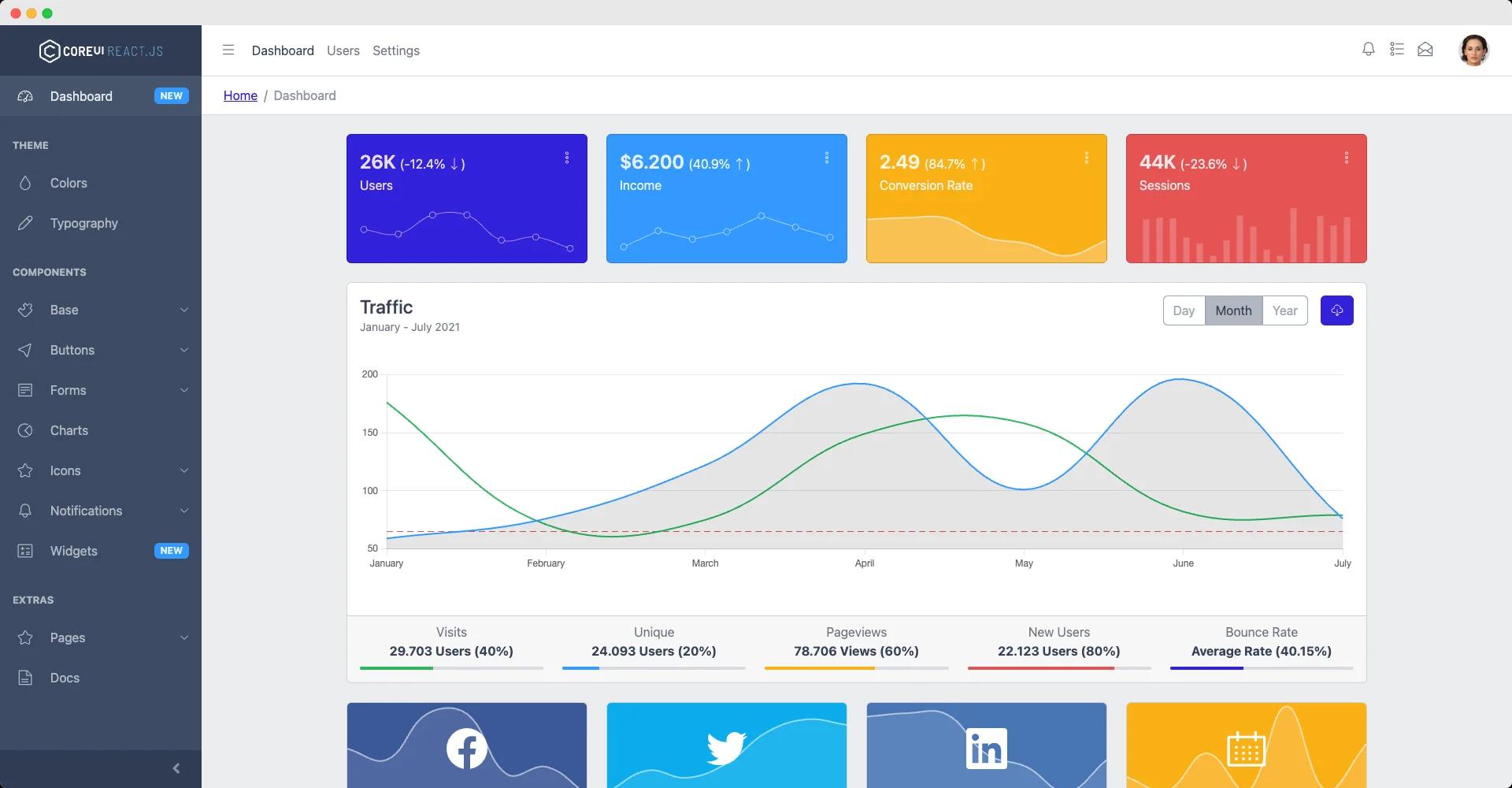Switch traffic chart to Year view
The width and height of the screenshot is (1512, 788).
pyautogui.click(x=1284, y=310)
